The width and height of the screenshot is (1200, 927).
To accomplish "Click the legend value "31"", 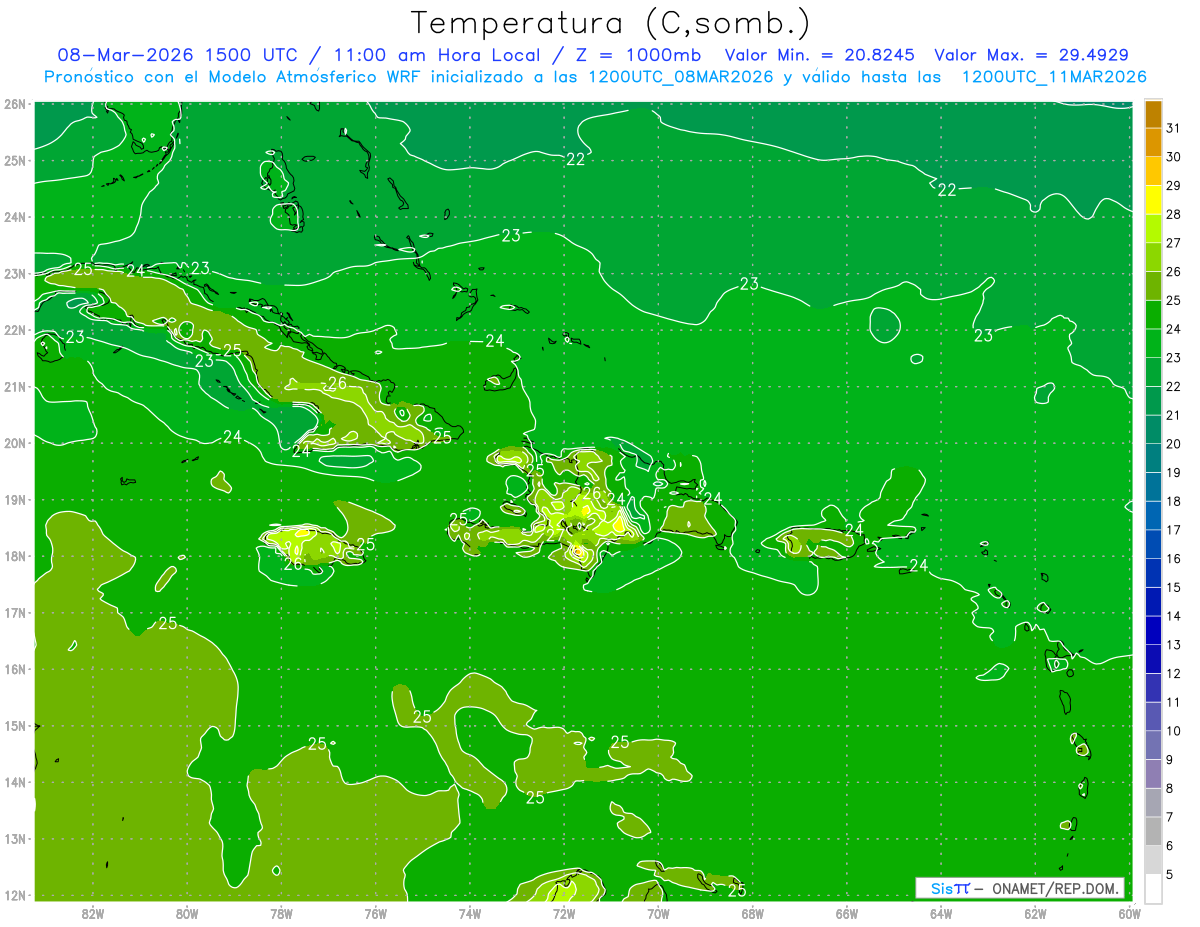I will (1173, 128).
